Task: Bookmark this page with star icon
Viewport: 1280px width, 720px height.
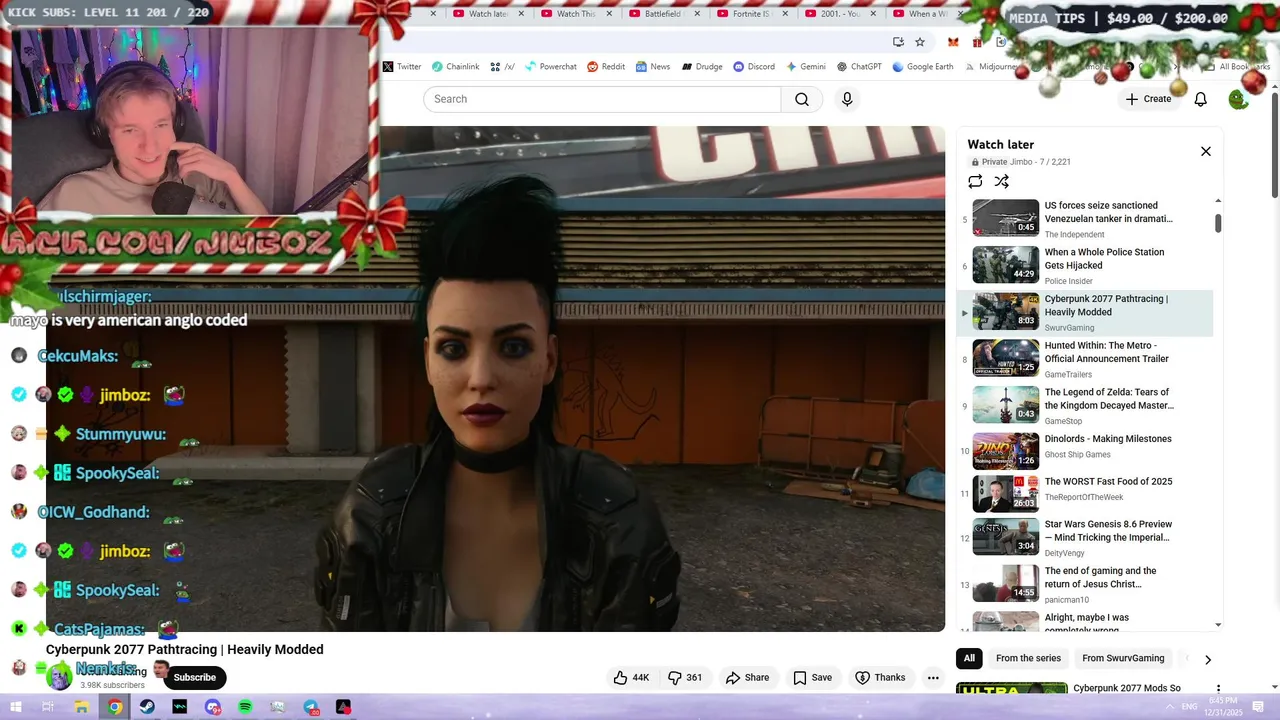Action: 920,42
